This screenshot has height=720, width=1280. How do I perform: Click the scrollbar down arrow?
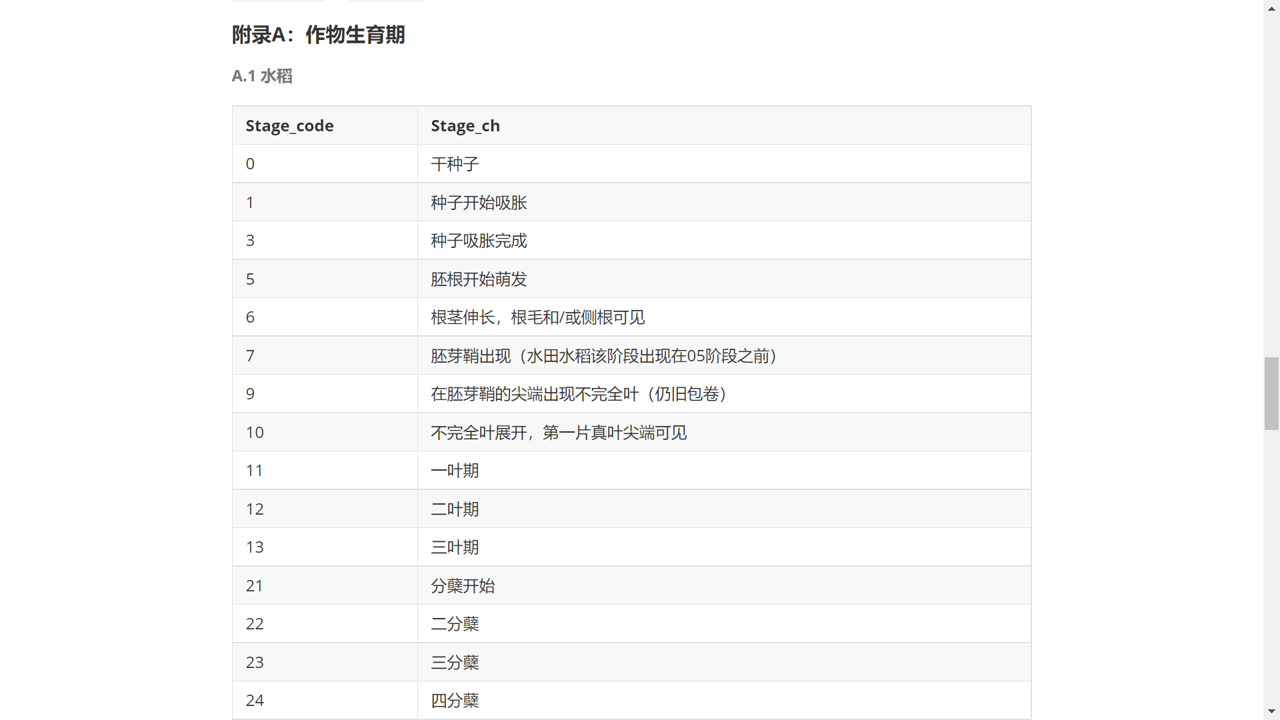click(1271, 711)
